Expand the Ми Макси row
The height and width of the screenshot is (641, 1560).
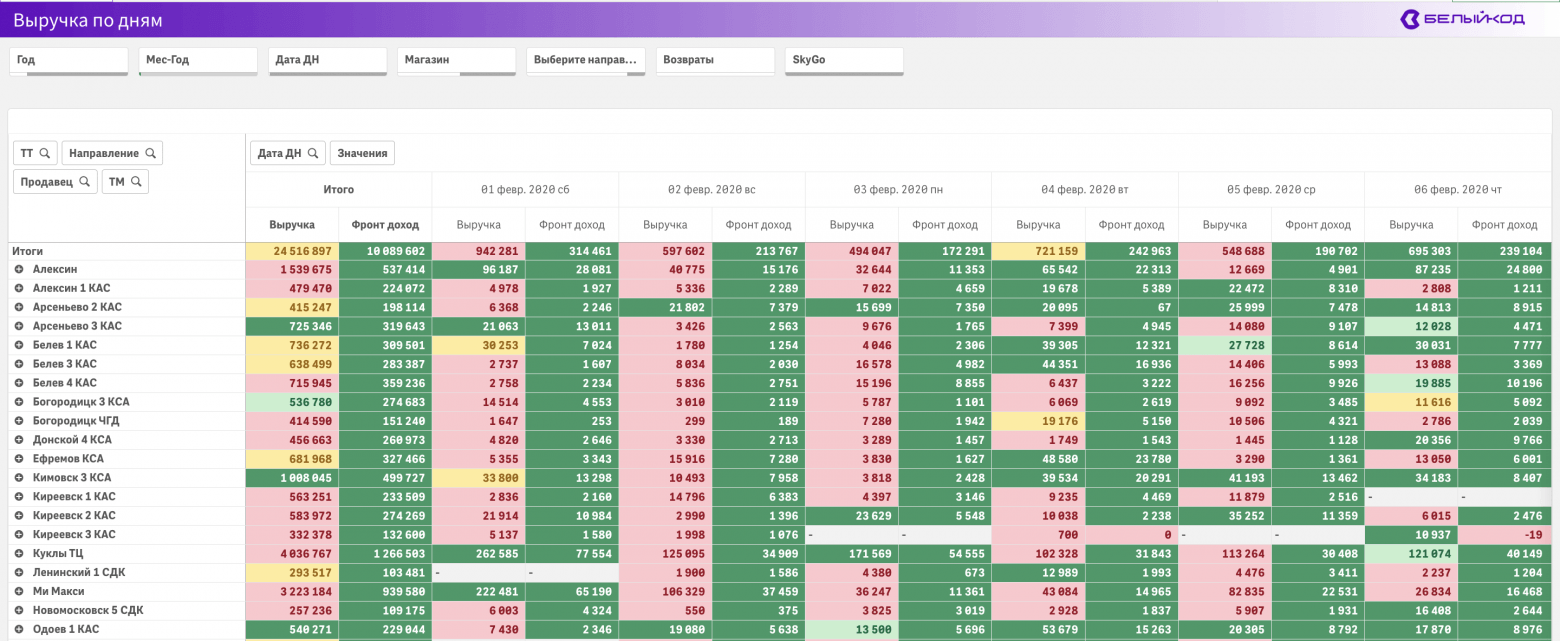(18, 592)
